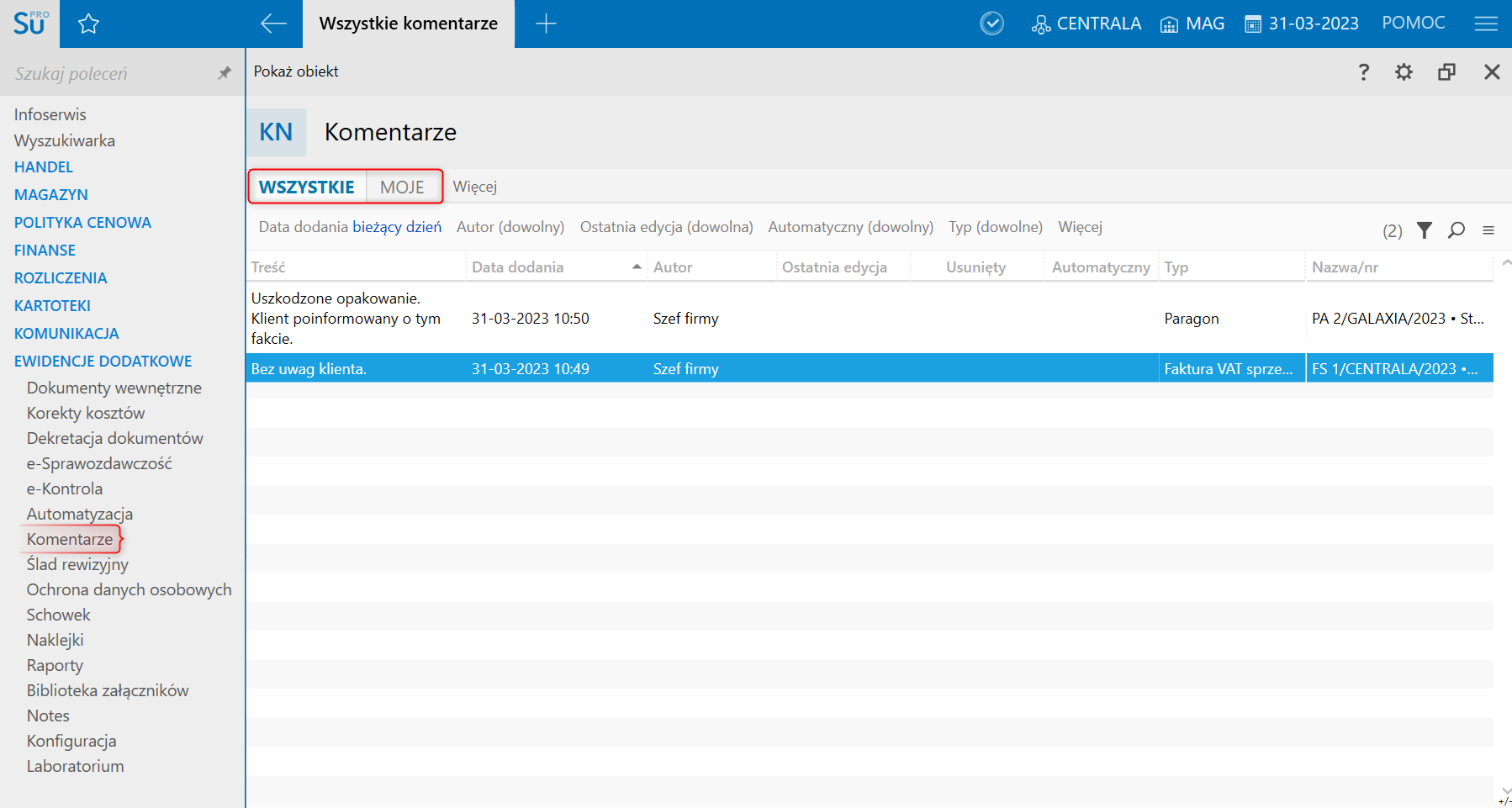Viewport: 1512px width, 808px height.
Task: Open Więcej in filter row
Action: [1081, 227]
